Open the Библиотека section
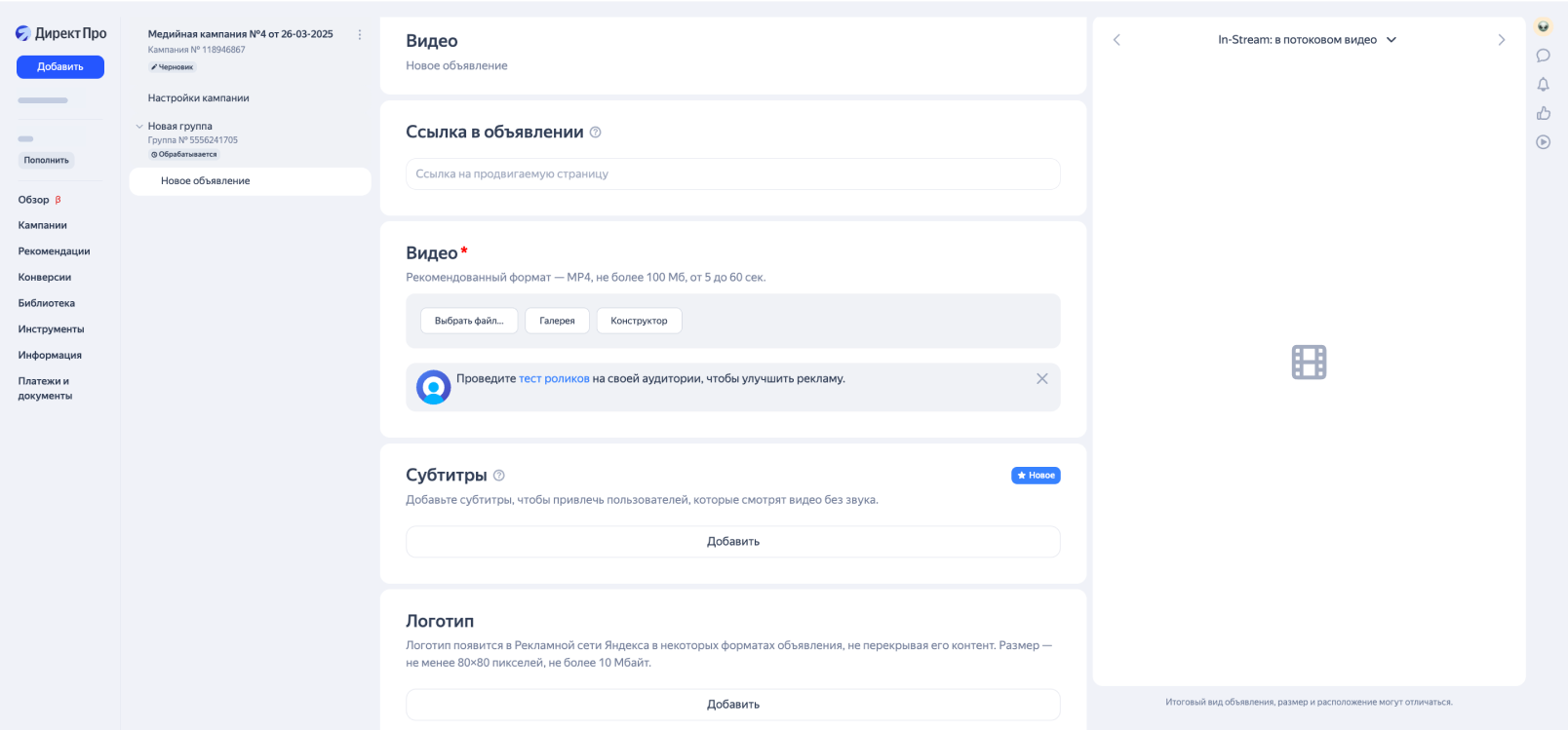 click(47, 303)
